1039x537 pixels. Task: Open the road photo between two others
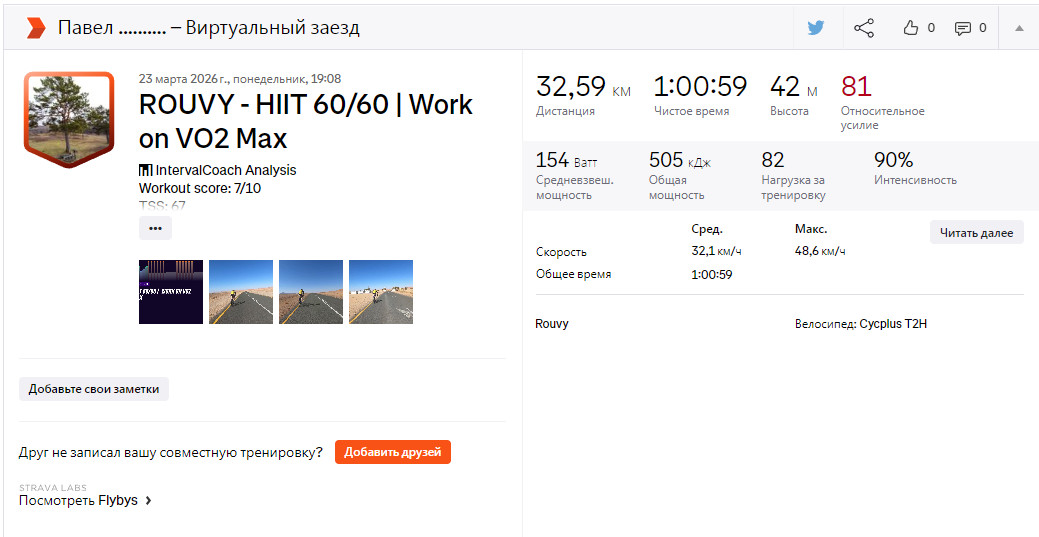[x=311, y=292]
